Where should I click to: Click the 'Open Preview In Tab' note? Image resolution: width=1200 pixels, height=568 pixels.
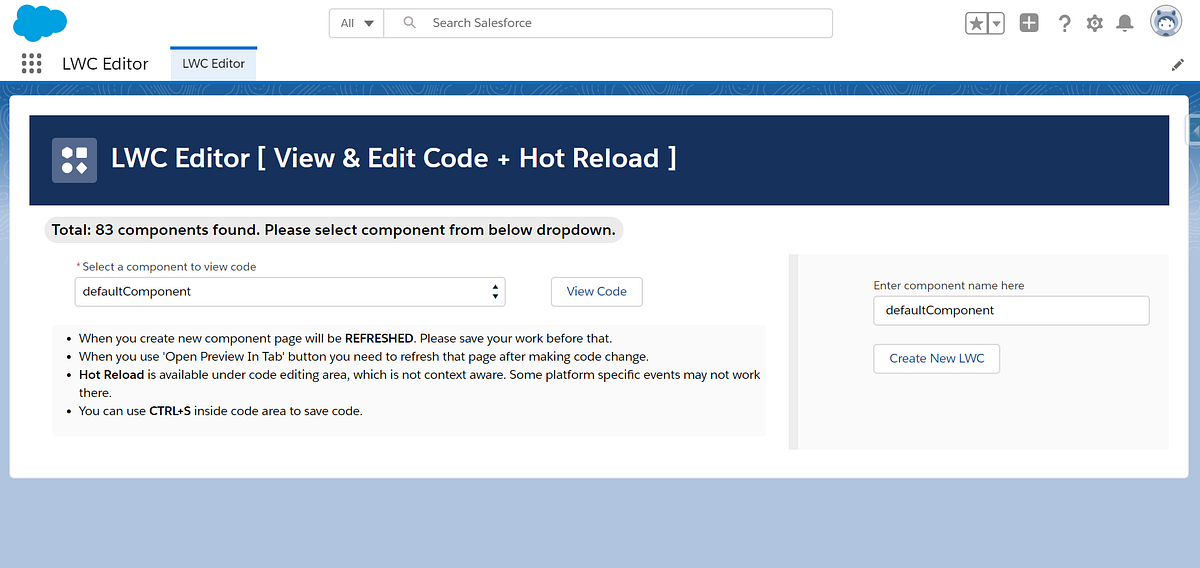point(364,357)
